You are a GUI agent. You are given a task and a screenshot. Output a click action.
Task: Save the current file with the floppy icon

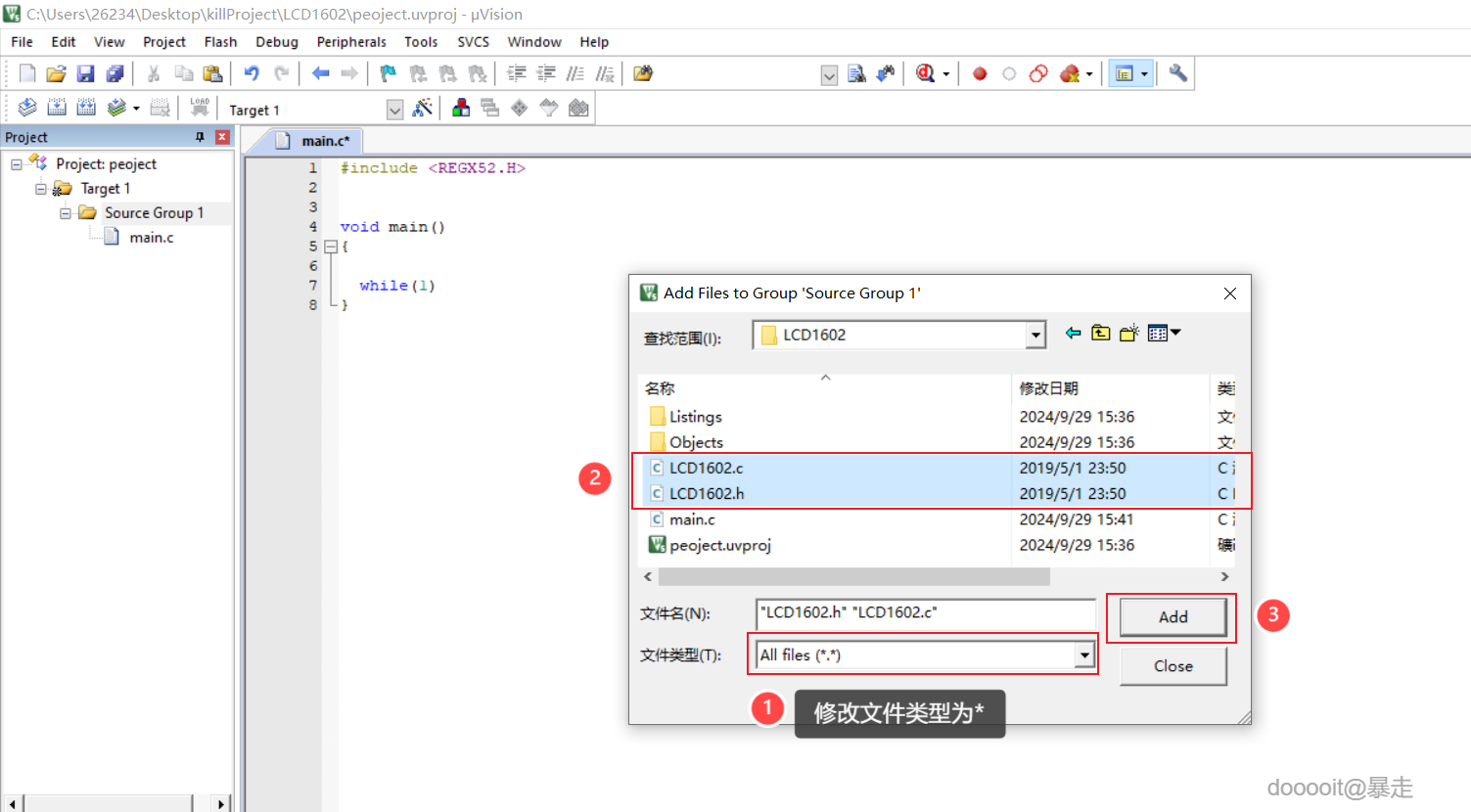pyautogui.click(x=86, y=73)
